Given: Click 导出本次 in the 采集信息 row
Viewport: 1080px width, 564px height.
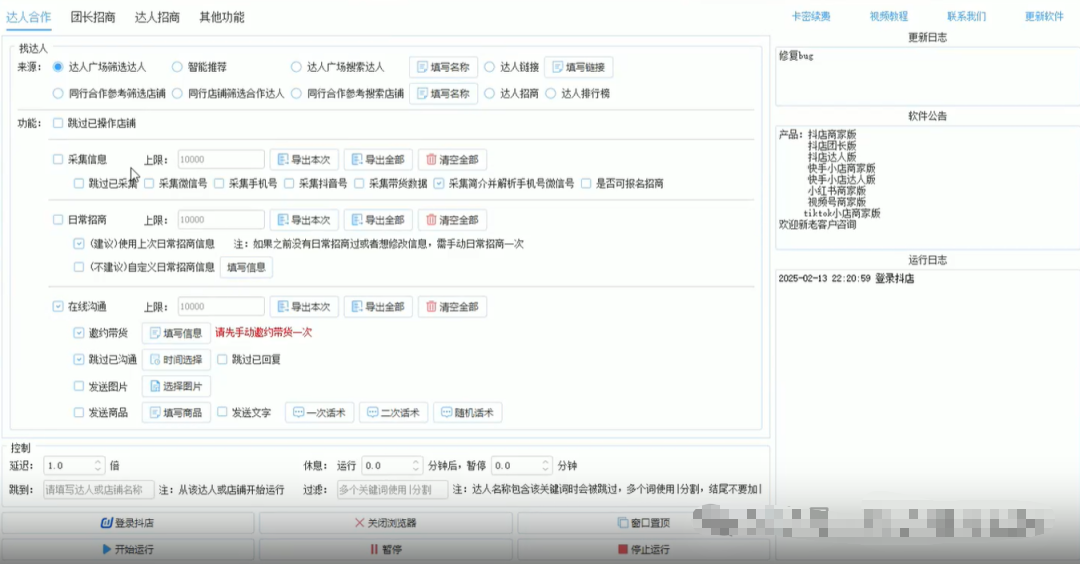Looking at the screenshot, I should point(303,159).
